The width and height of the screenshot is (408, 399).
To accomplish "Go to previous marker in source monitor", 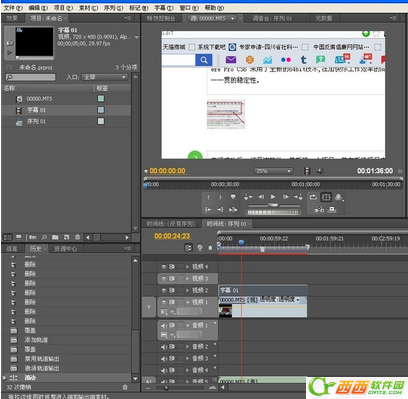I will coord(248,197).
